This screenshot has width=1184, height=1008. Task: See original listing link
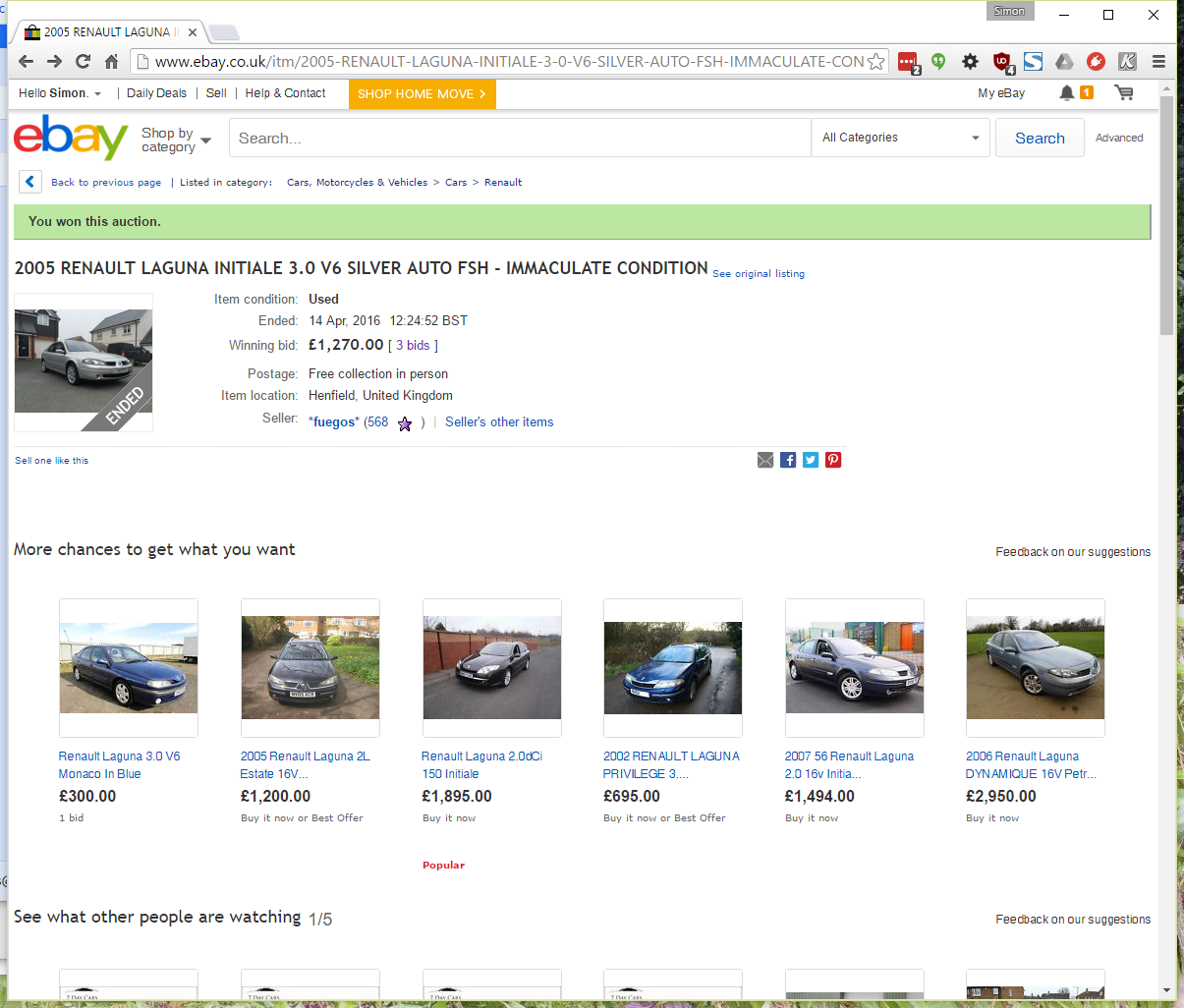click(x=759, y=274)
